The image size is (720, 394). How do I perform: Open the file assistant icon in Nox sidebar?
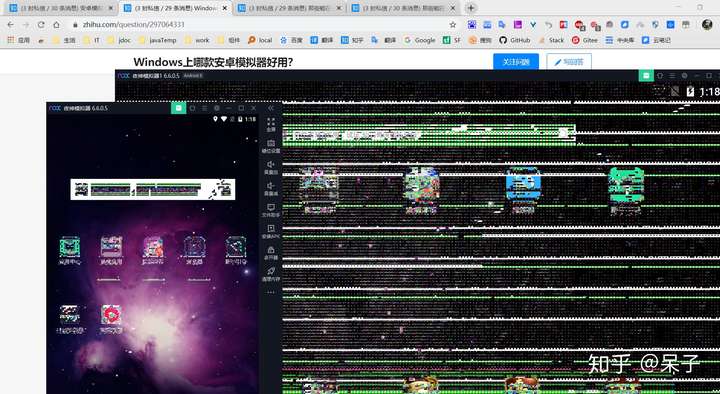coord(271,210)
